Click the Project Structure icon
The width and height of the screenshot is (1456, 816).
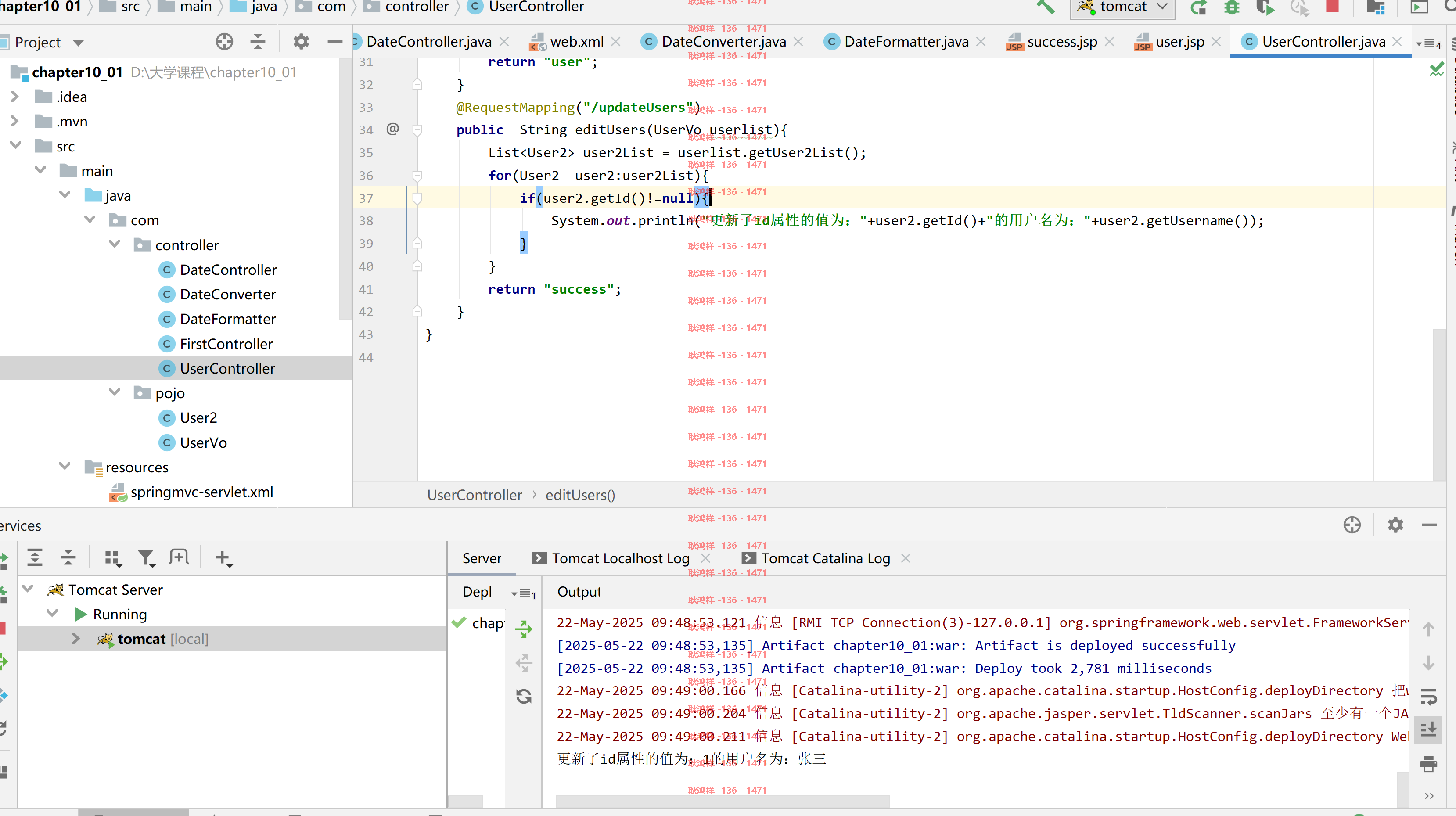[x=1375, y=7]
